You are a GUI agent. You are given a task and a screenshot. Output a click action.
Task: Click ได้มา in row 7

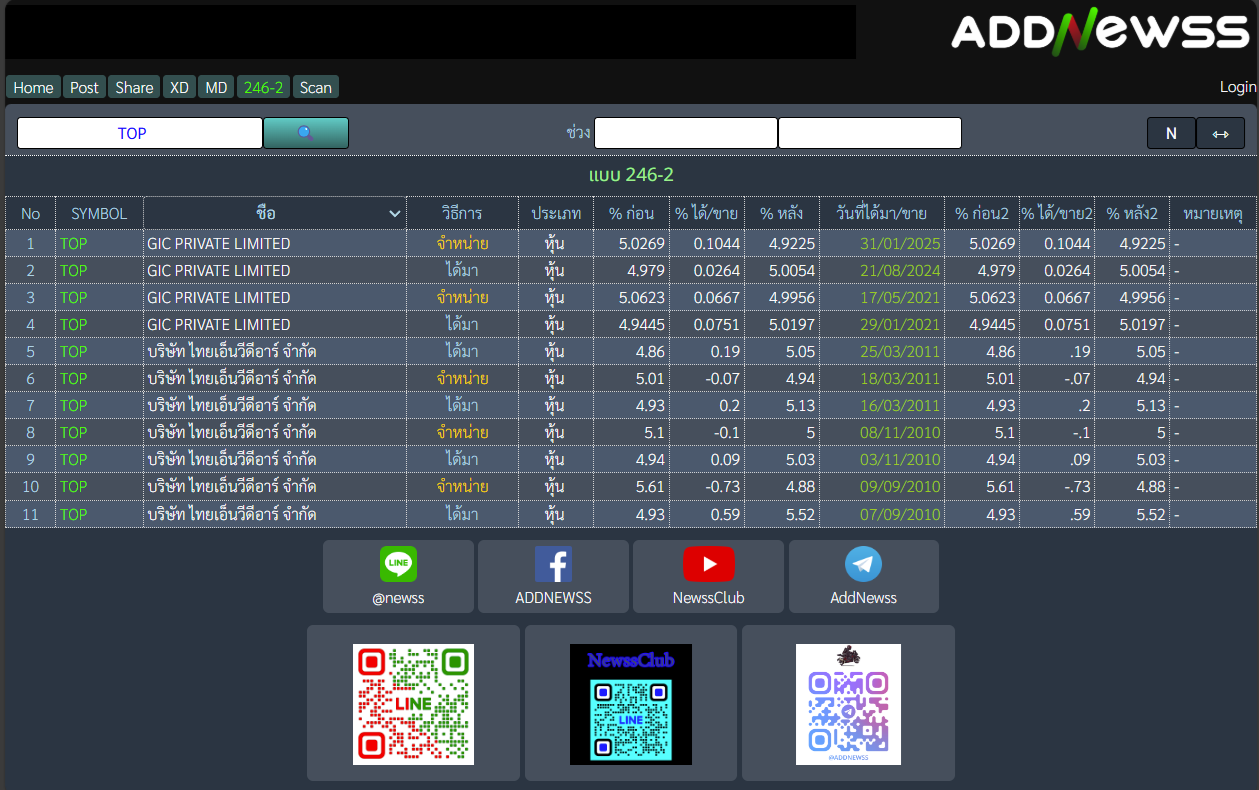pyautogui.click(x=462, y=406)
